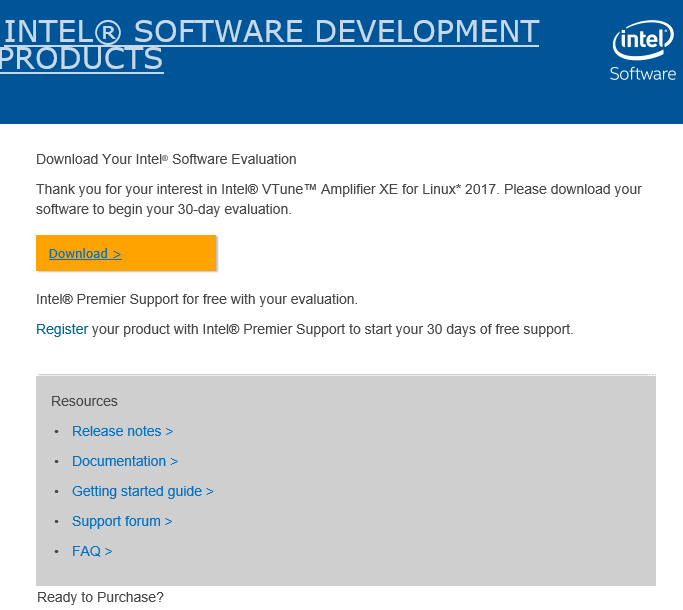The image size is (683, 610).
Task: Click the bullet beside Release notes
Action: tap(56, 432)
